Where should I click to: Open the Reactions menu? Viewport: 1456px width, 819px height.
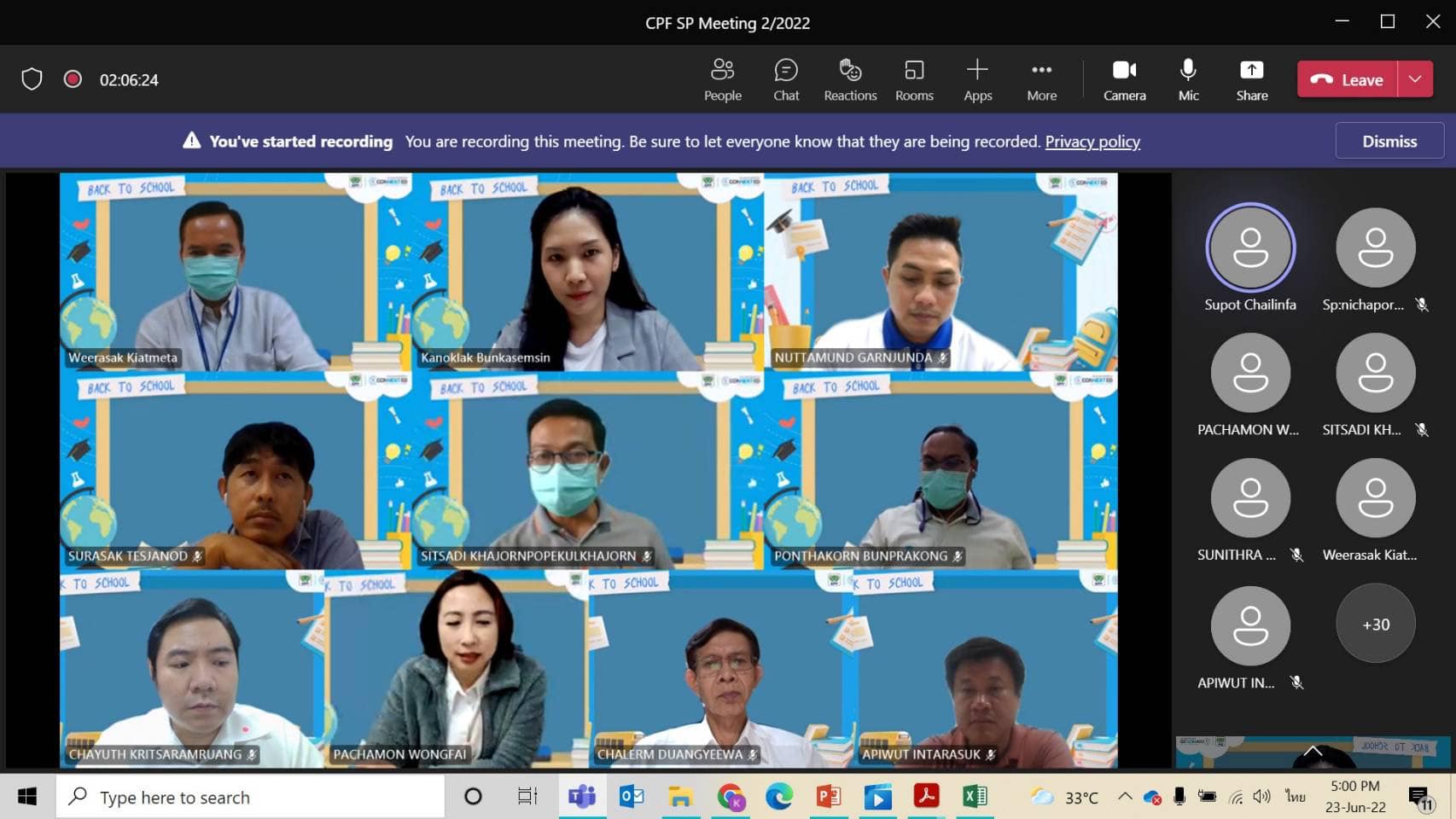tap(849, 79)
